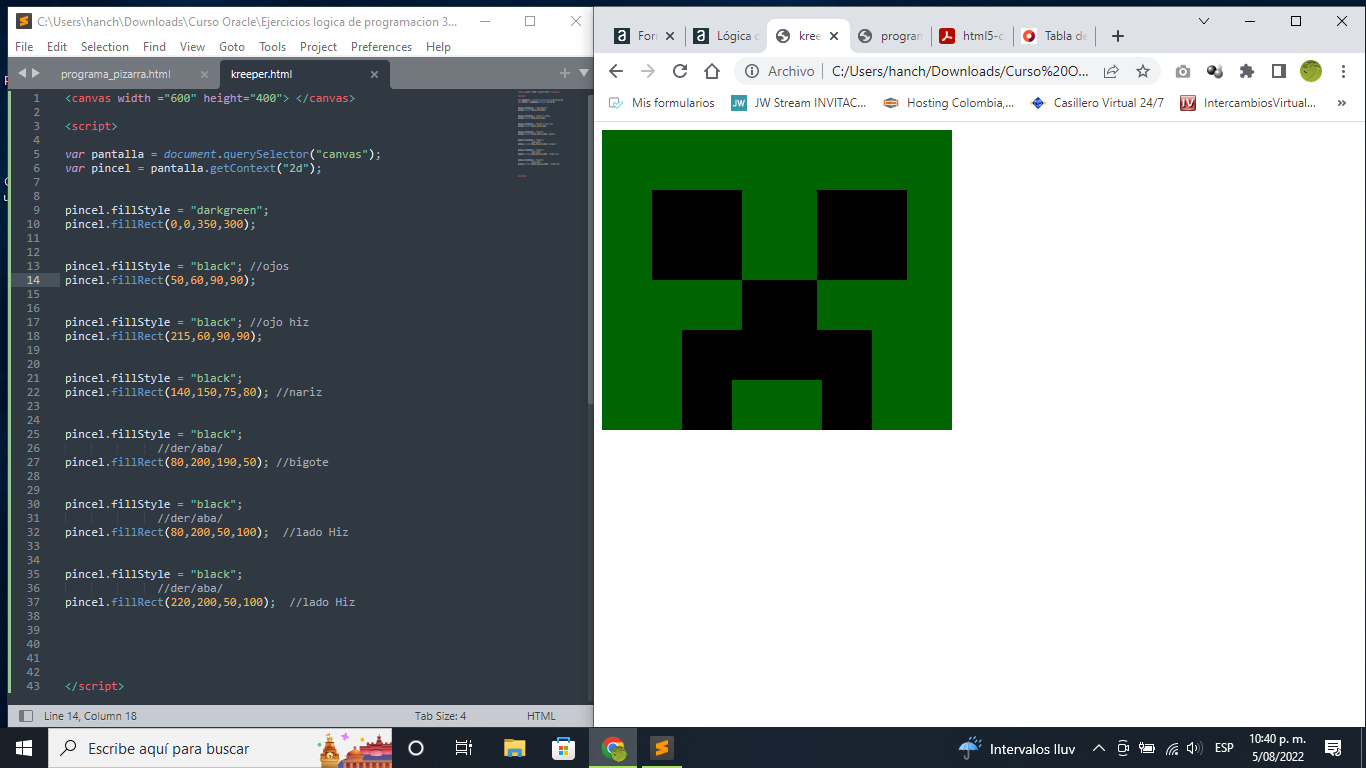Open the Project menu

(319, 46)
